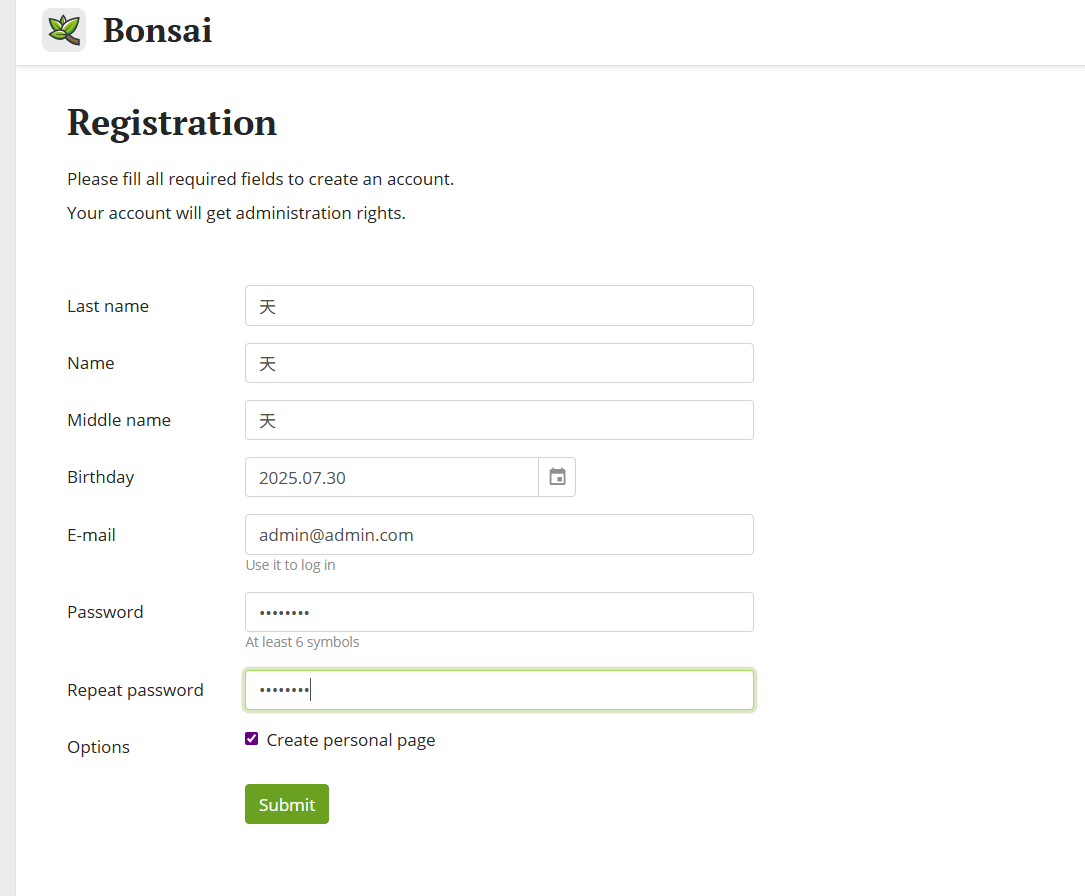Click the Bonsai site title link
1085x896 pixels.
pyautogui.click(x=157, y=30)
